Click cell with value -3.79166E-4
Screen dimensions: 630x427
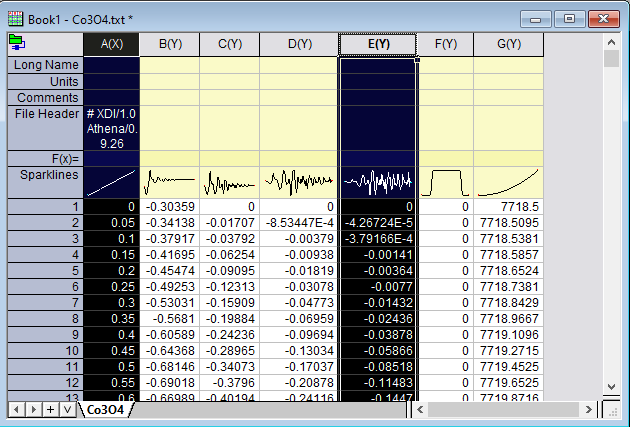(x=378, y=239)
